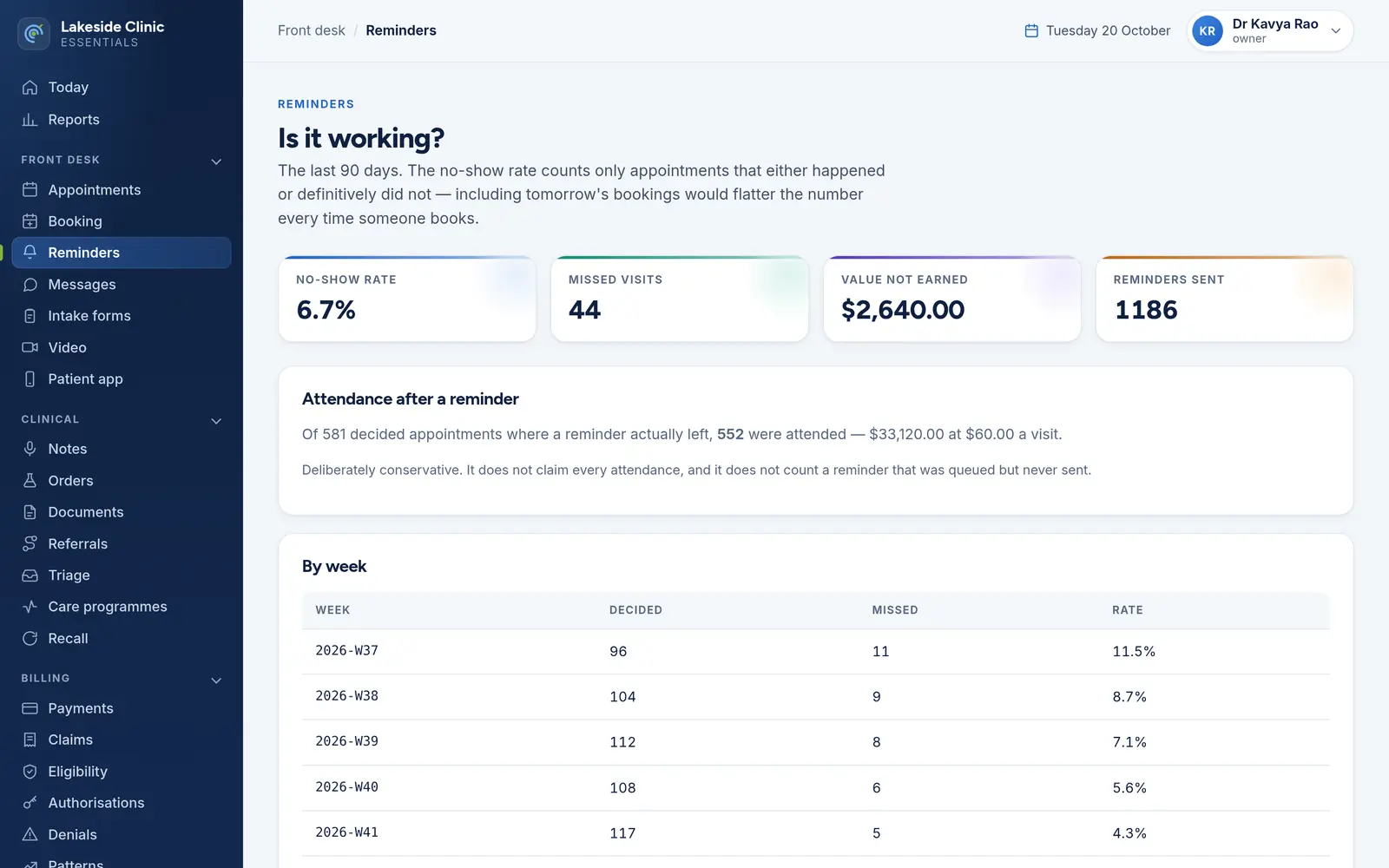Collapse the Billing section chevron

coord(216,681)
